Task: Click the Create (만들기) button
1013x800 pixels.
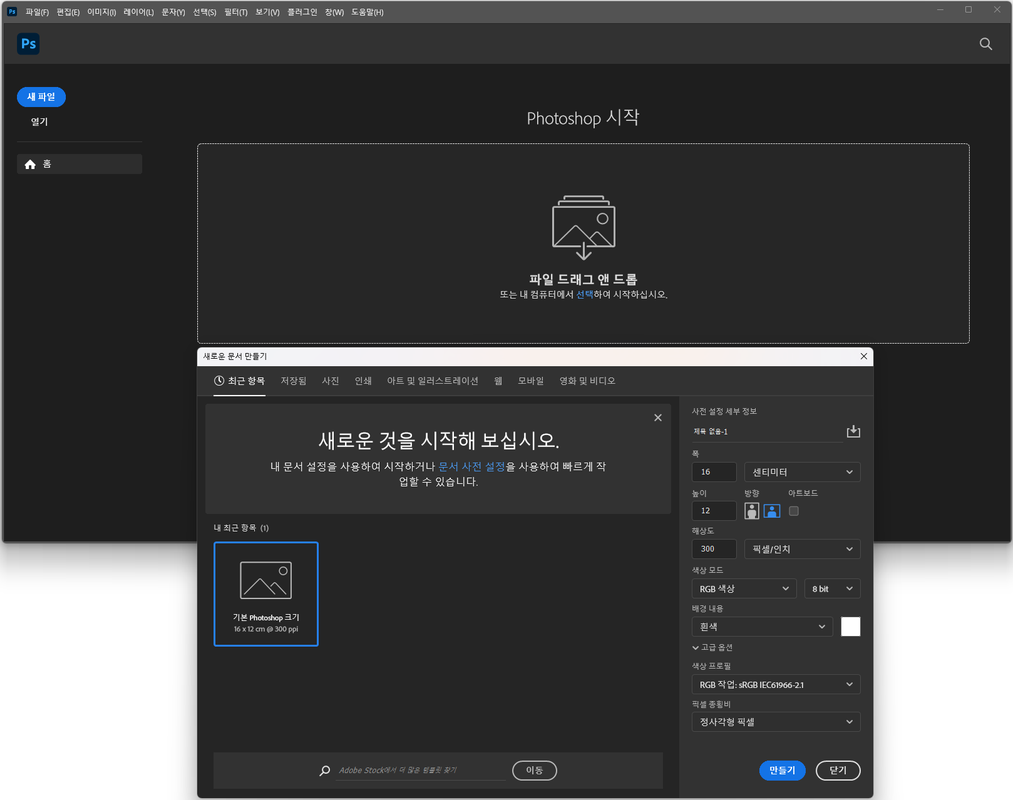Action: 782,770
